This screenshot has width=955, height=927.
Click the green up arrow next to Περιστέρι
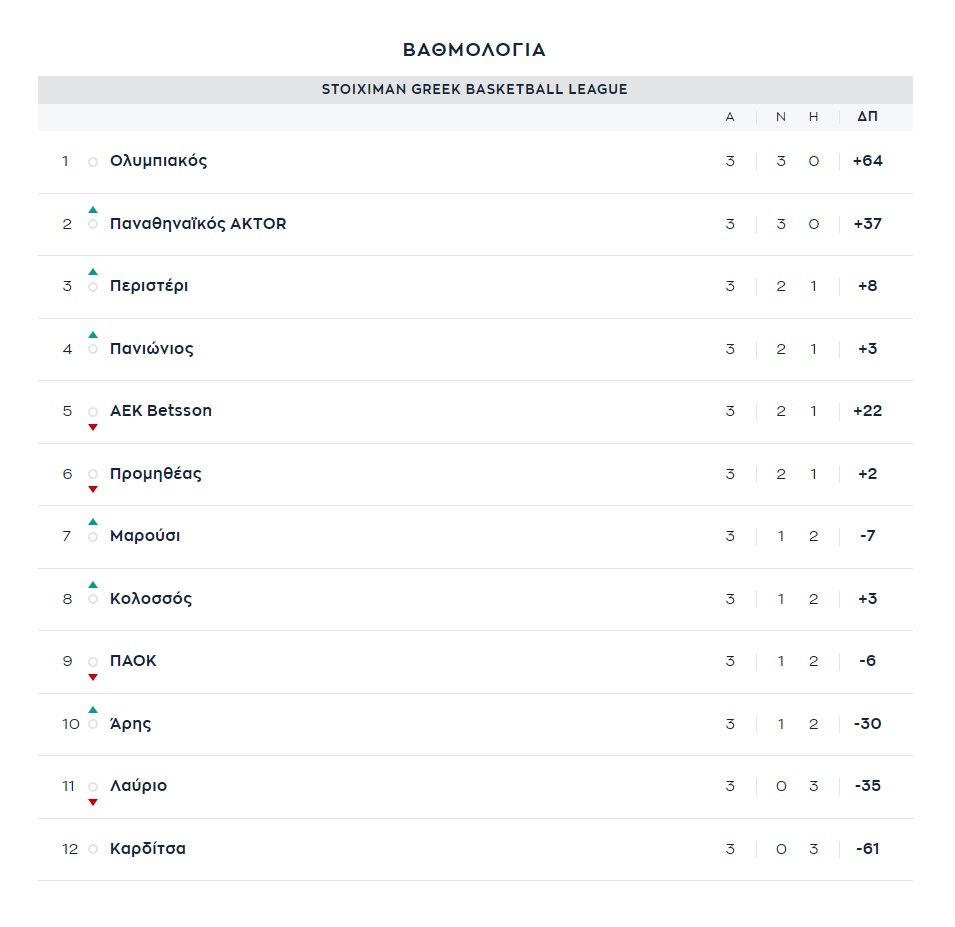[93, 272]
